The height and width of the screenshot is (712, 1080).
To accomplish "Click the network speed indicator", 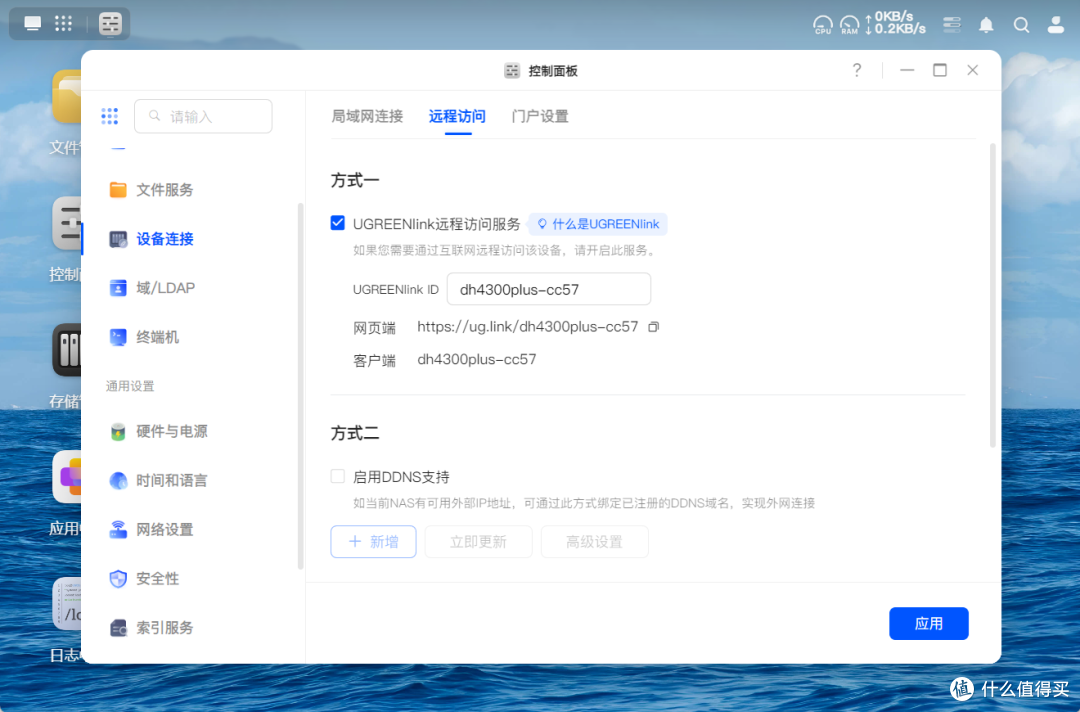I will coord(896,23).
